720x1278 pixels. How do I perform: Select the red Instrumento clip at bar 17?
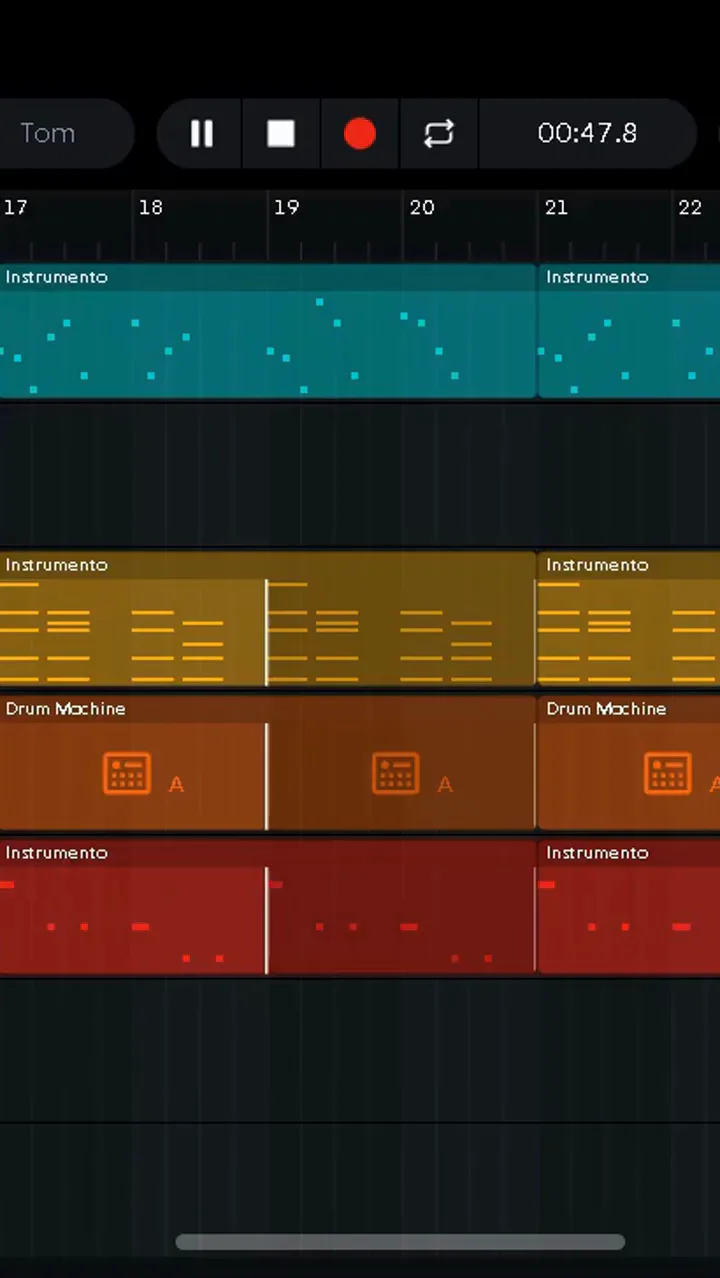pos(267,907)
